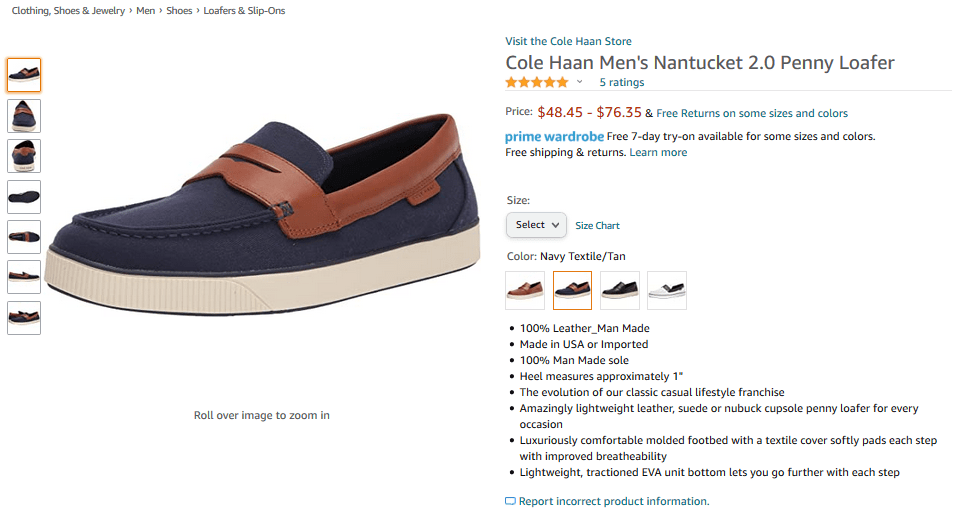The width and height of the screenshot is (975, 511).
Task: Select the back heel view thumbnail
Action: (24, 156)
